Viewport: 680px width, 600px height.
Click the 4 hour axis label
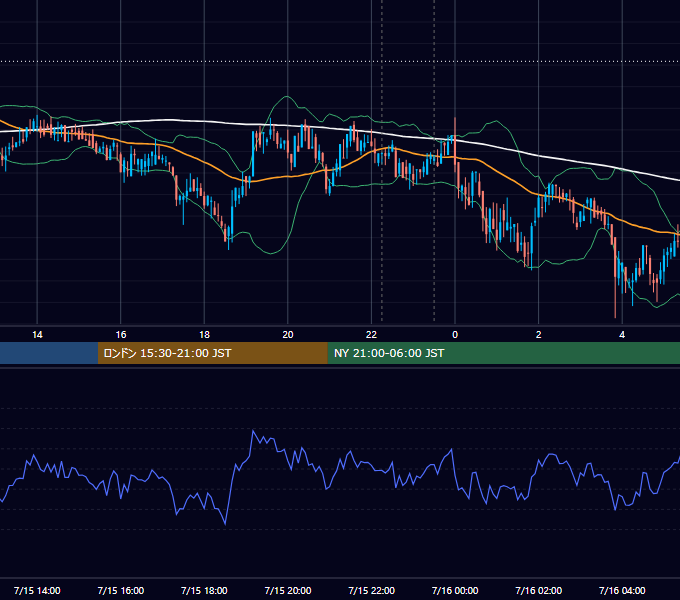point(622,335)
